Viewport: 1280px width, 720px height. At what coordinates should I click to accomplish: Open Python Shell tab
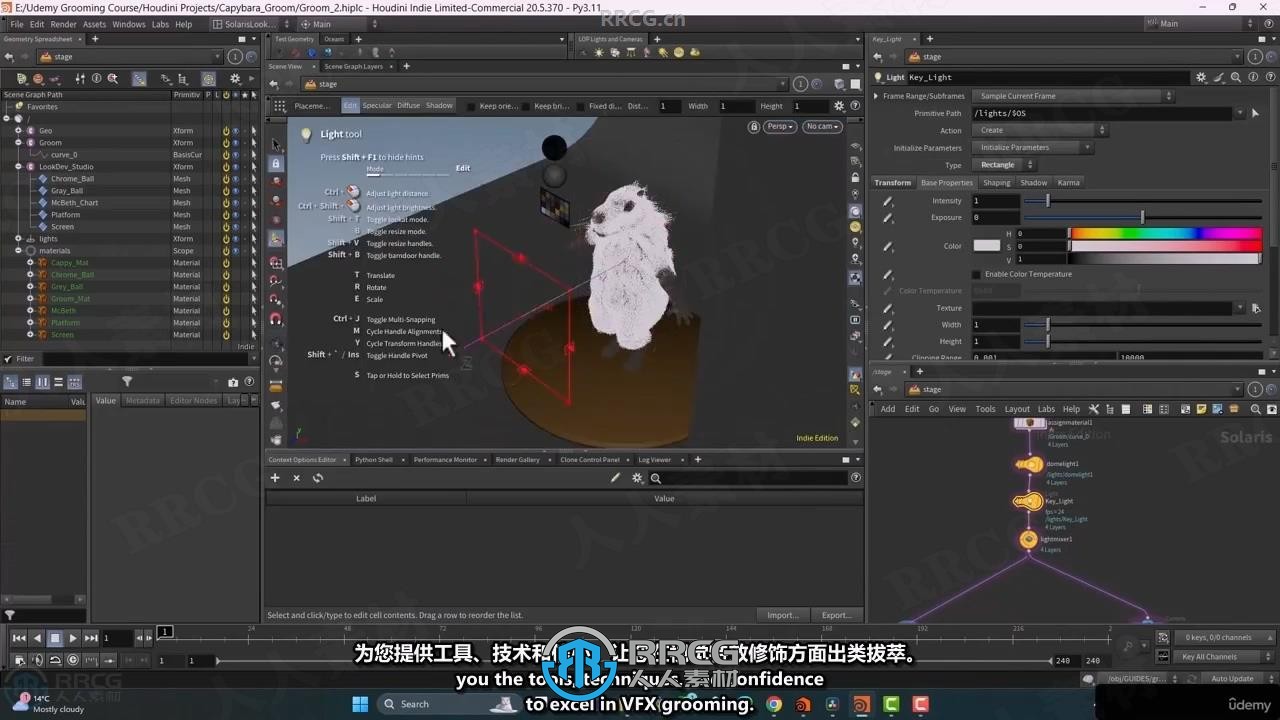pos(374,460)
